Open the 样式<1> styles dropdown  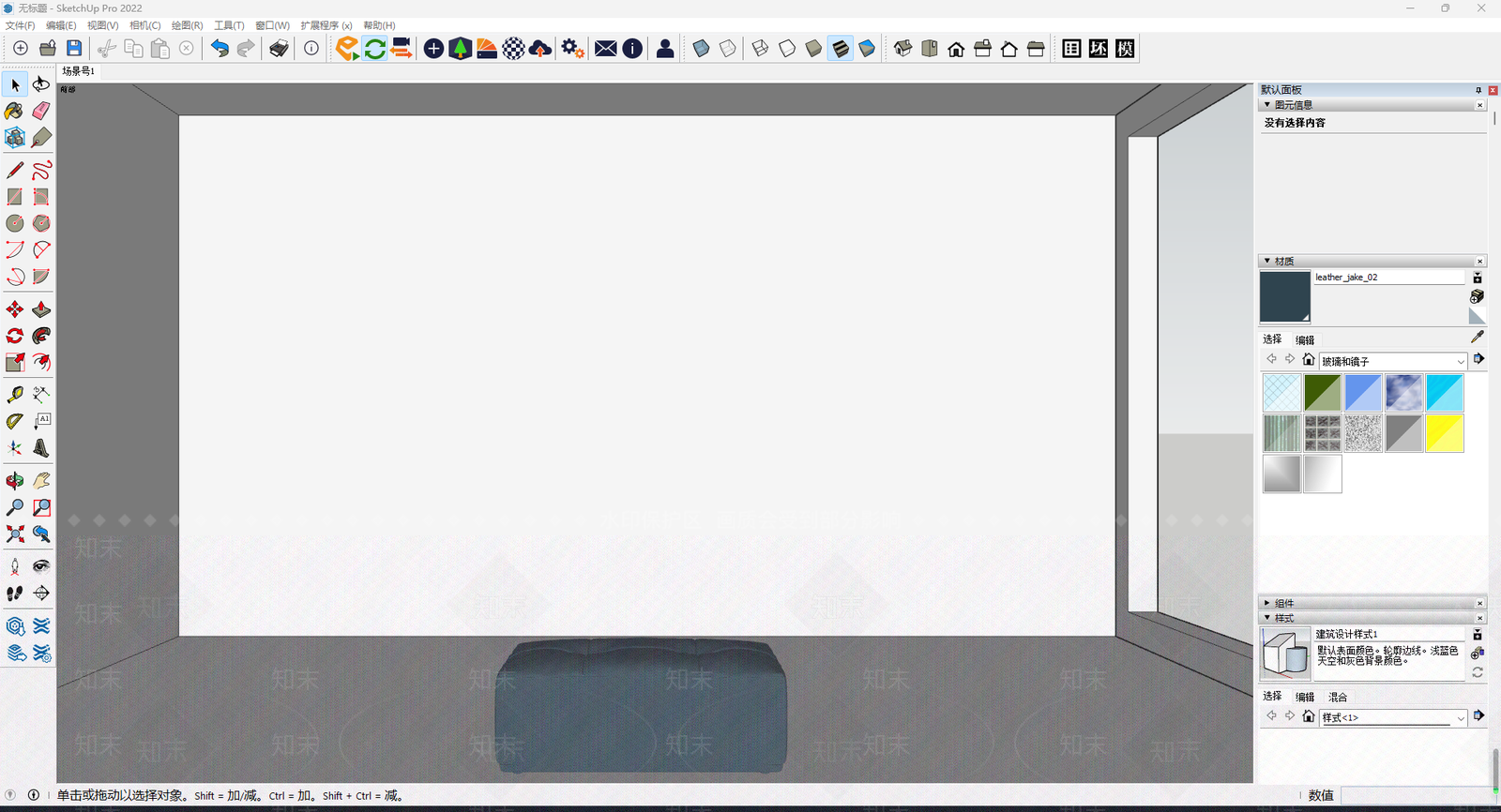coord(1460,718)
